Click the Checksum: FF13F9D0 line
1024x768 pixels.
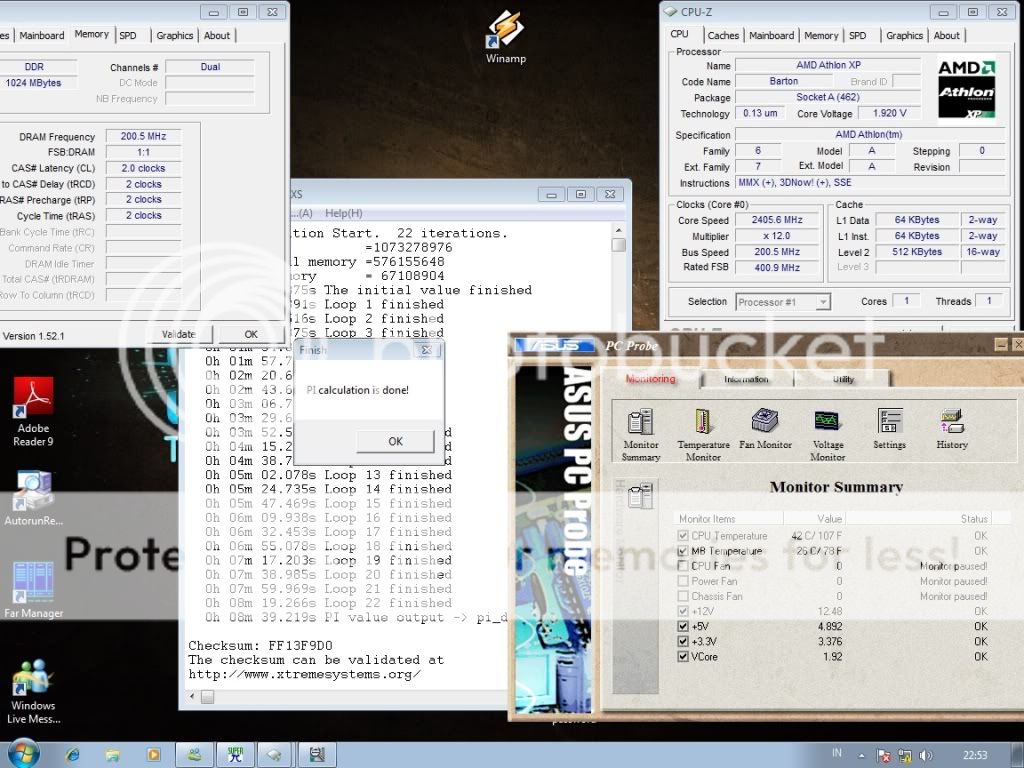pos(260,645)
